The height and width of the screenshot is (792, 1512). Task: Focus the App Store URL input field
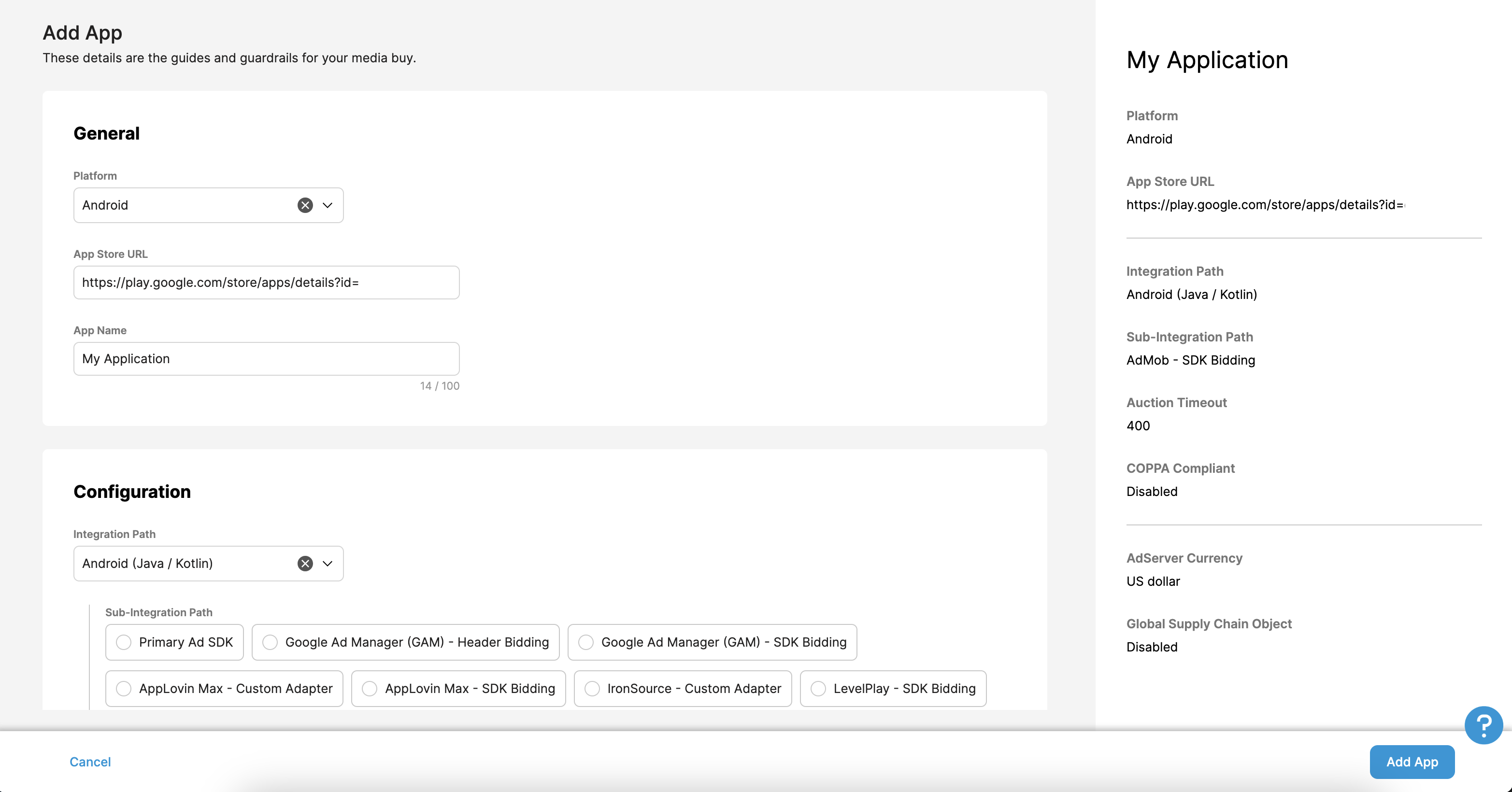coord(265,282)
